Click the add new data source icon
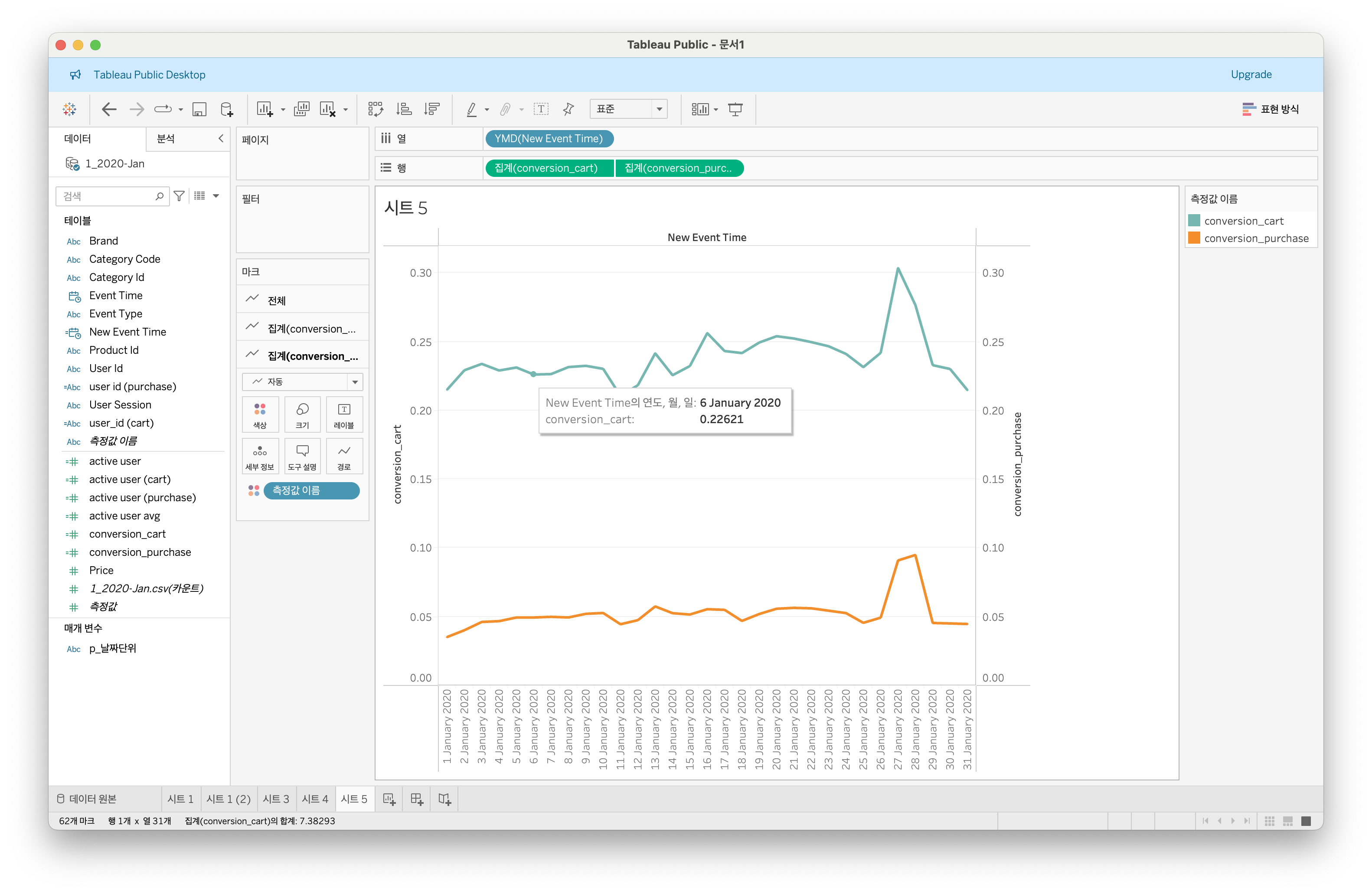Viewport: 1372px width, 894px height. 226,110
